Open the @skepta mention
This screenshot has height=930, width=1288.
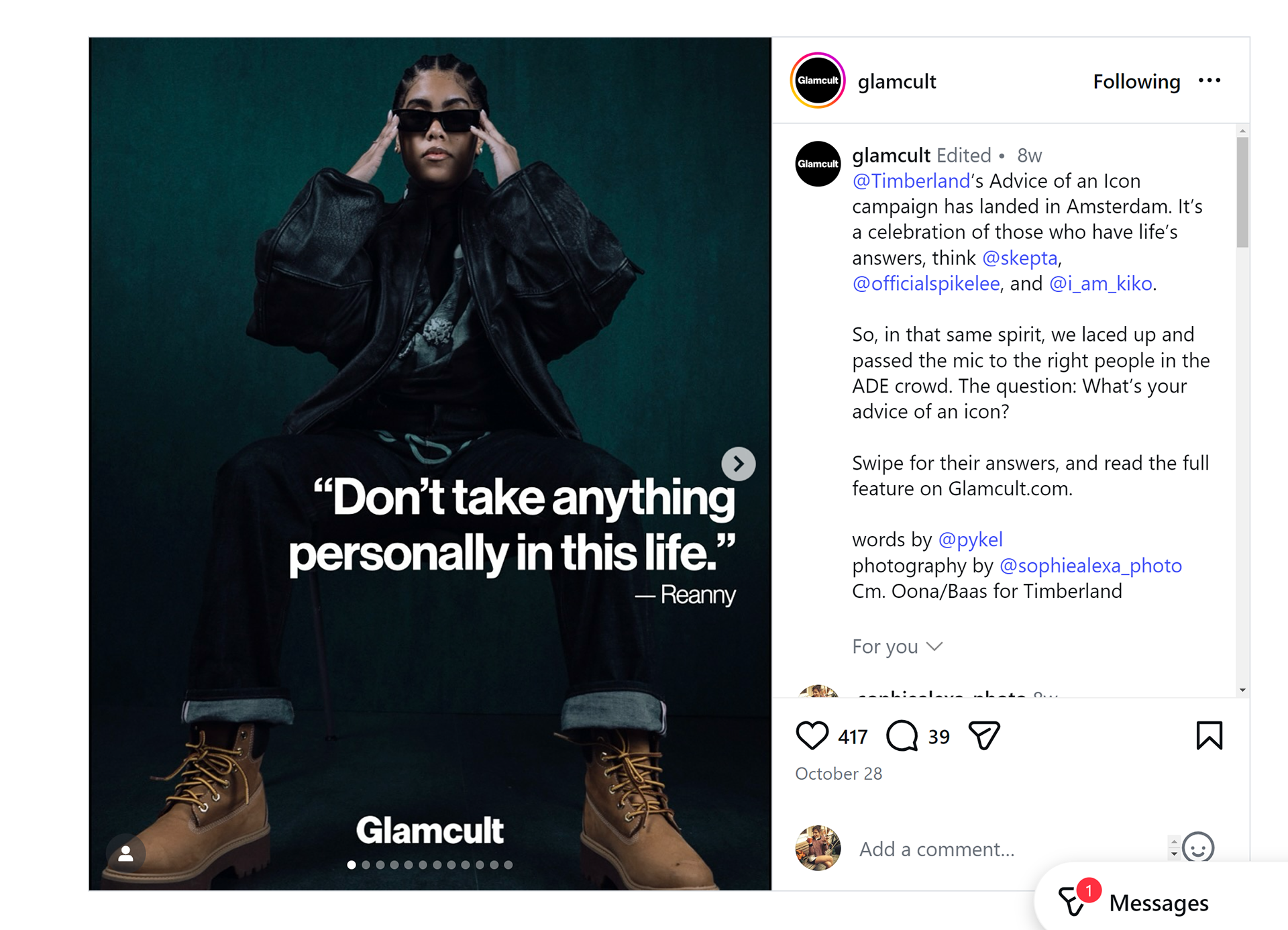pyautogui.click(x=1020, y=258)
